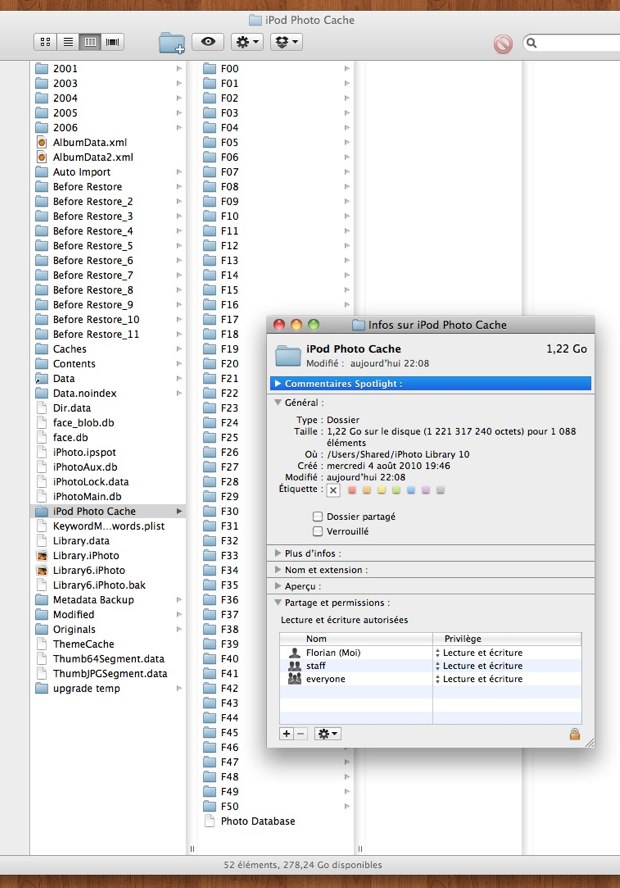This screenshot has width=620, height=888.
Task: Select the Metadata Backup folder
Action: pyautogui.click(x=93, y=600)
